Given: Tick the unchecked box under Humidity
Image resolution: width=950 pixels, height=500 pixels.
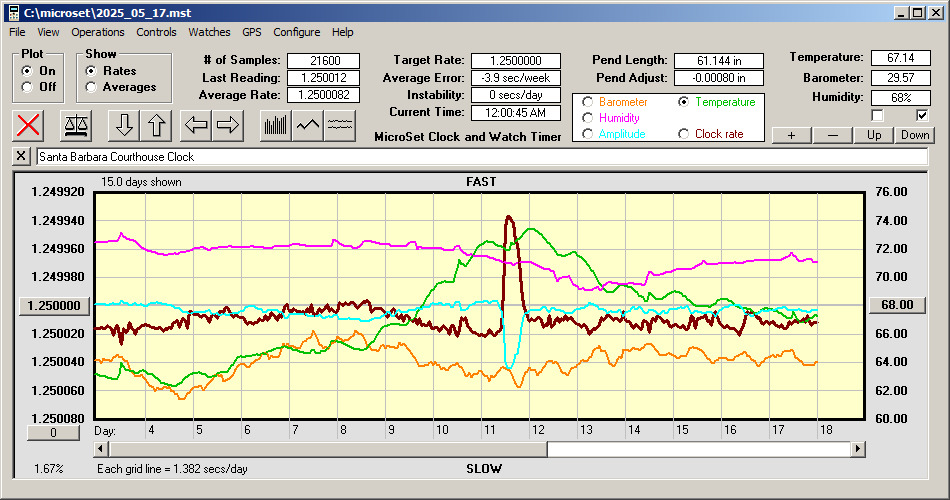Looking at the screenshot, I should pyautogui.click(x=878, y=115).
